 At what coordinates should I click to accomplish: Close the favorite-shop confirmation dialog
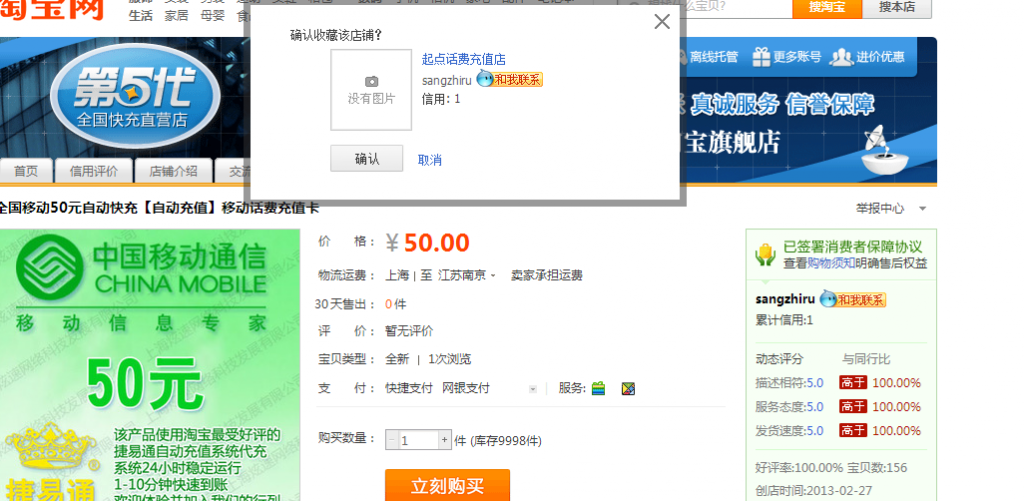(662, 22)
